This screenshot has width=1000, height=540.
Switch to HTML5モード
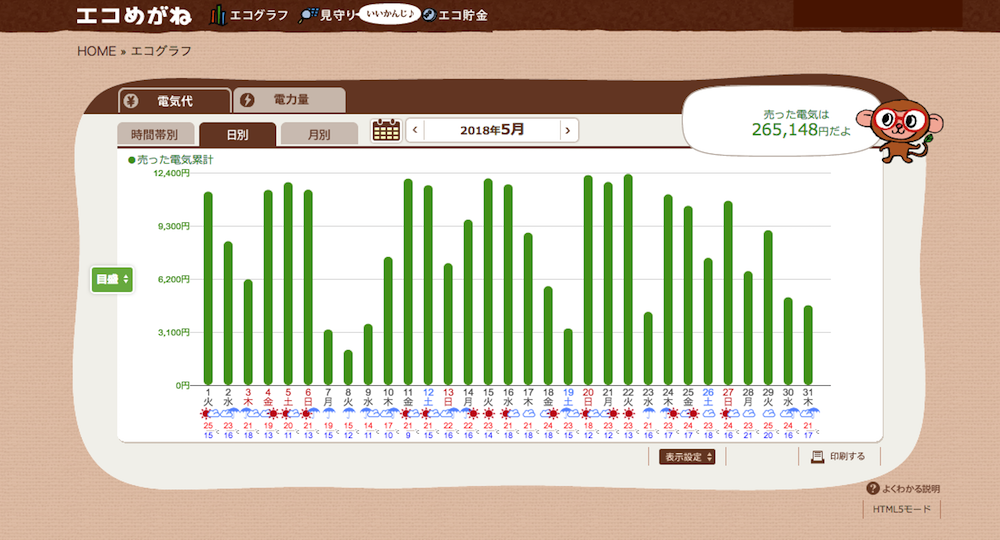[901, 509]
